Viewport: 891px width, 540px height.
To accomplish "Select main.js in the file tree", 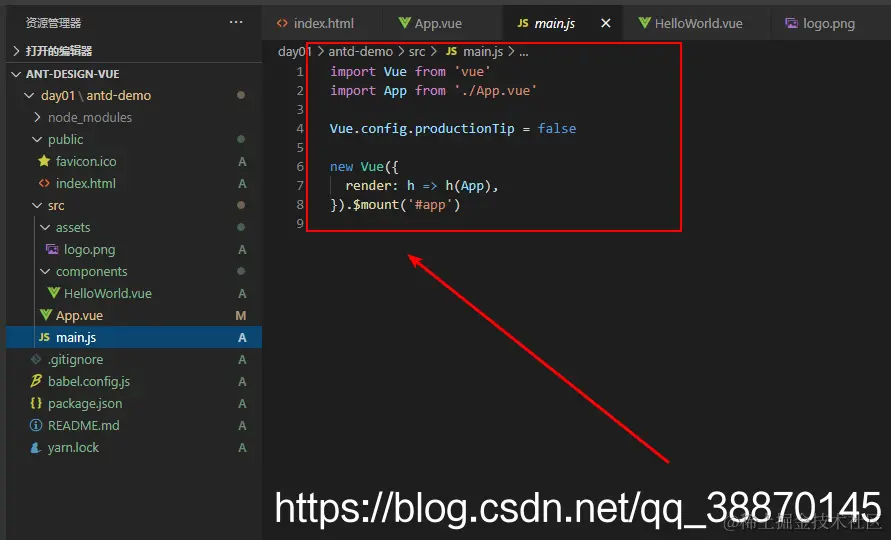I will click(x=134, y=337).
